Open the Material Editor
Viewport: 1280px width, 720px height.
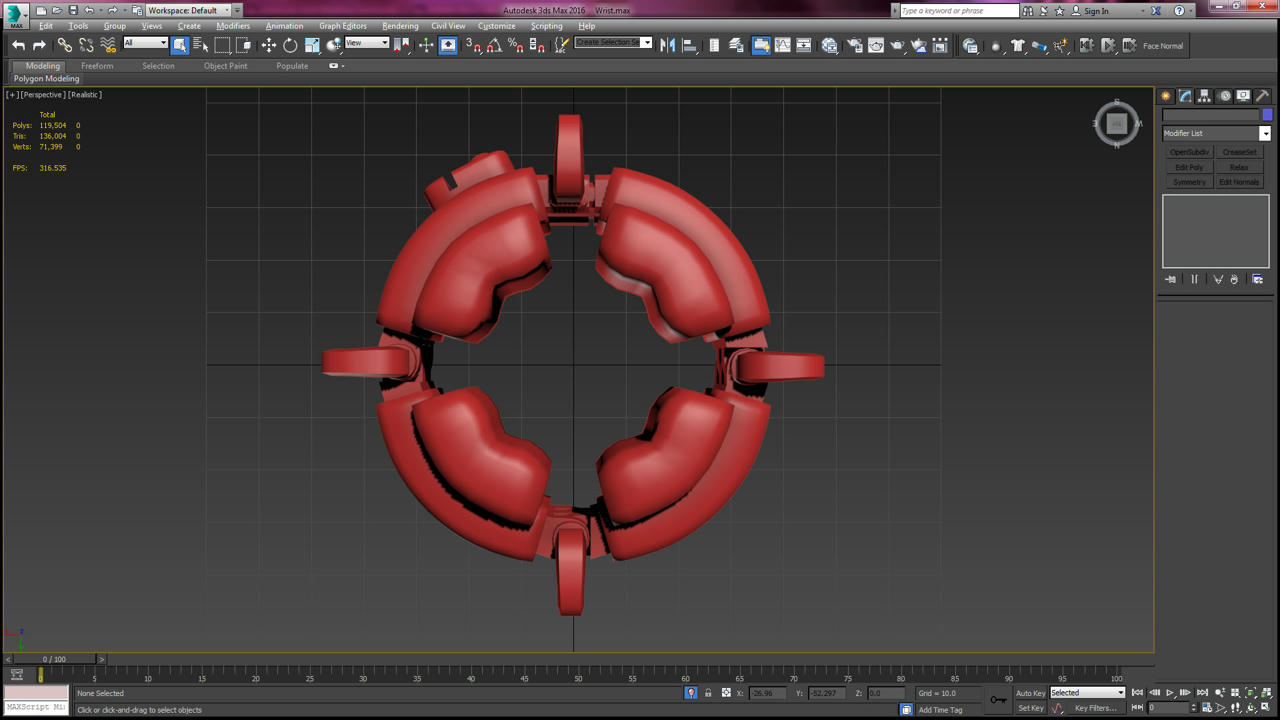point(830,45)
